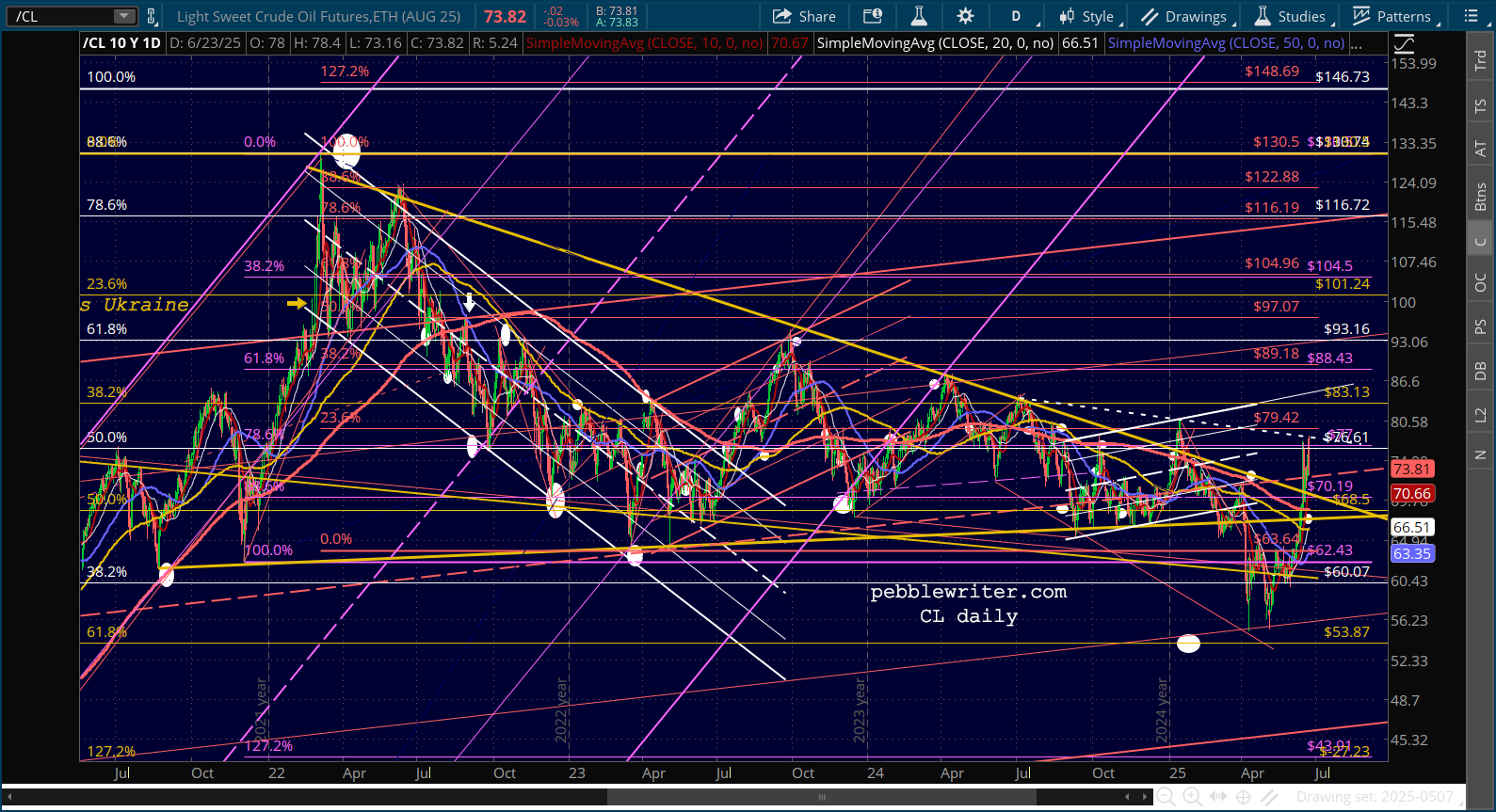
Task: Click the 2024 year vertical marker label
Action: tap(1162, 709)
